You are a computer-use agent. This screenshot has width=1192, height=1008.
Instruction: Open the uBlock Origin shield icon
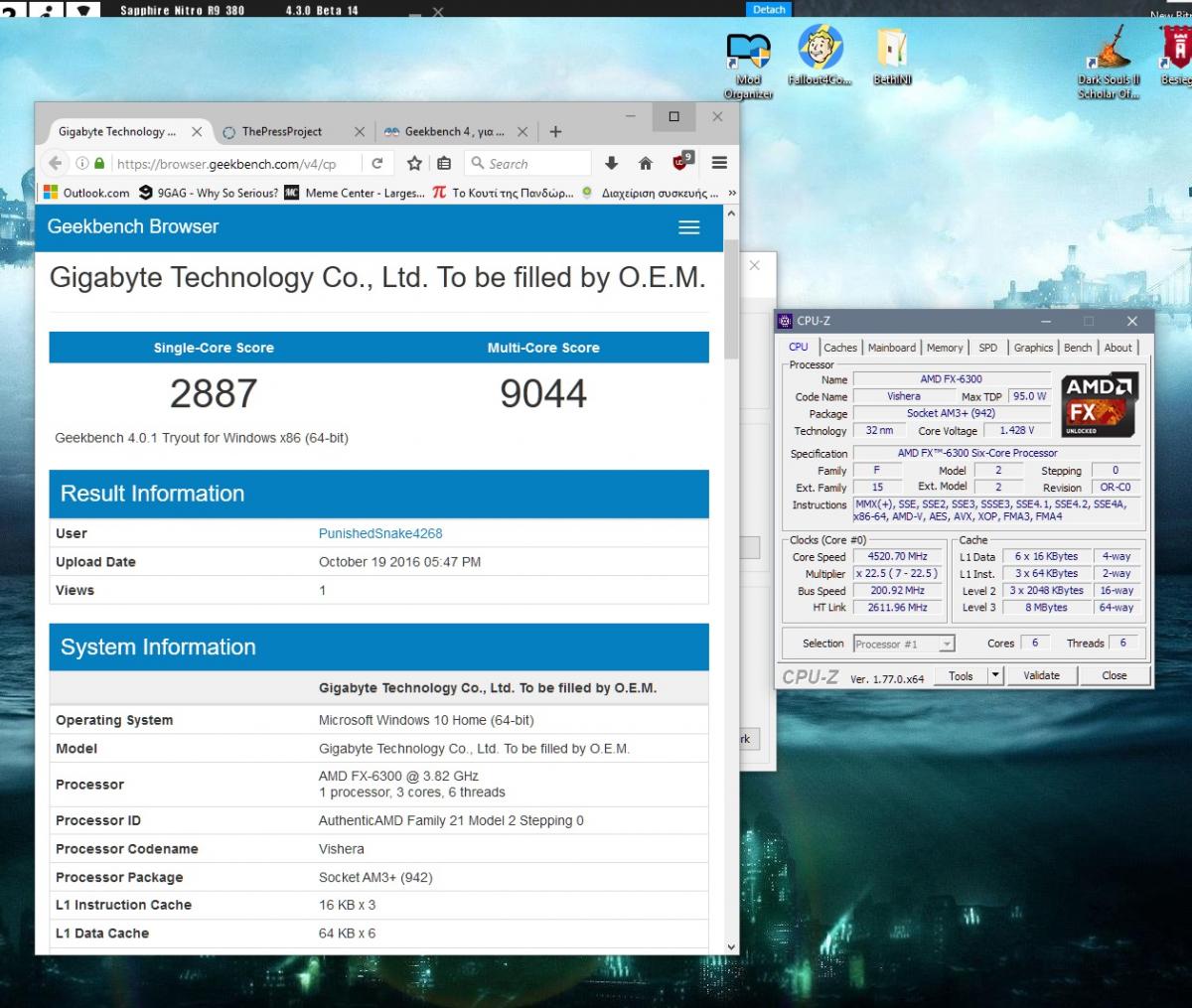point(682,162)
